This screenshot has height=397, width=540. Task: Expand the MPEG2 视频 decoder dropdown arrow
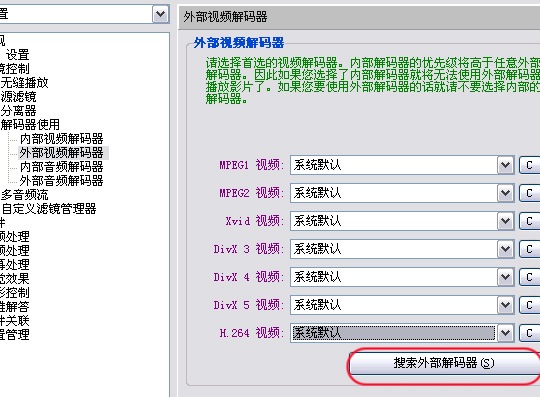tap(505, 193)
